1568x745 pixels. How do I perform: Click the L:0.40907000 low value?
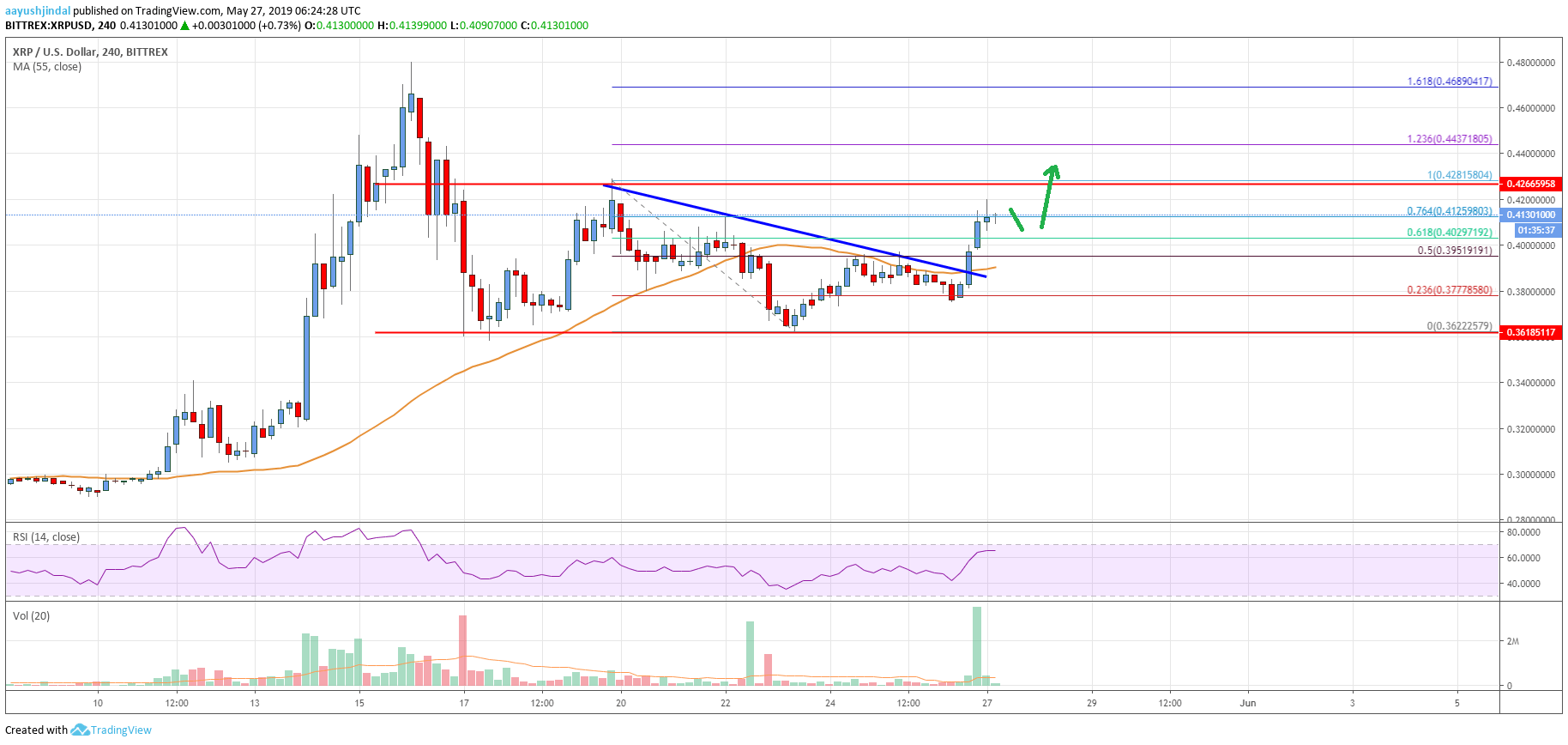[x=484, y=26]
